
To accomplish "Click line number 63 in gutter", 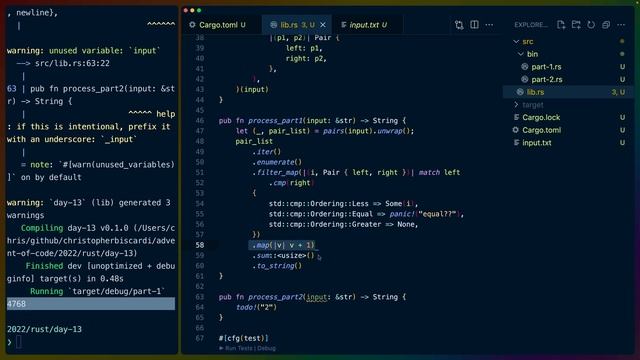I will click(200, 297).
